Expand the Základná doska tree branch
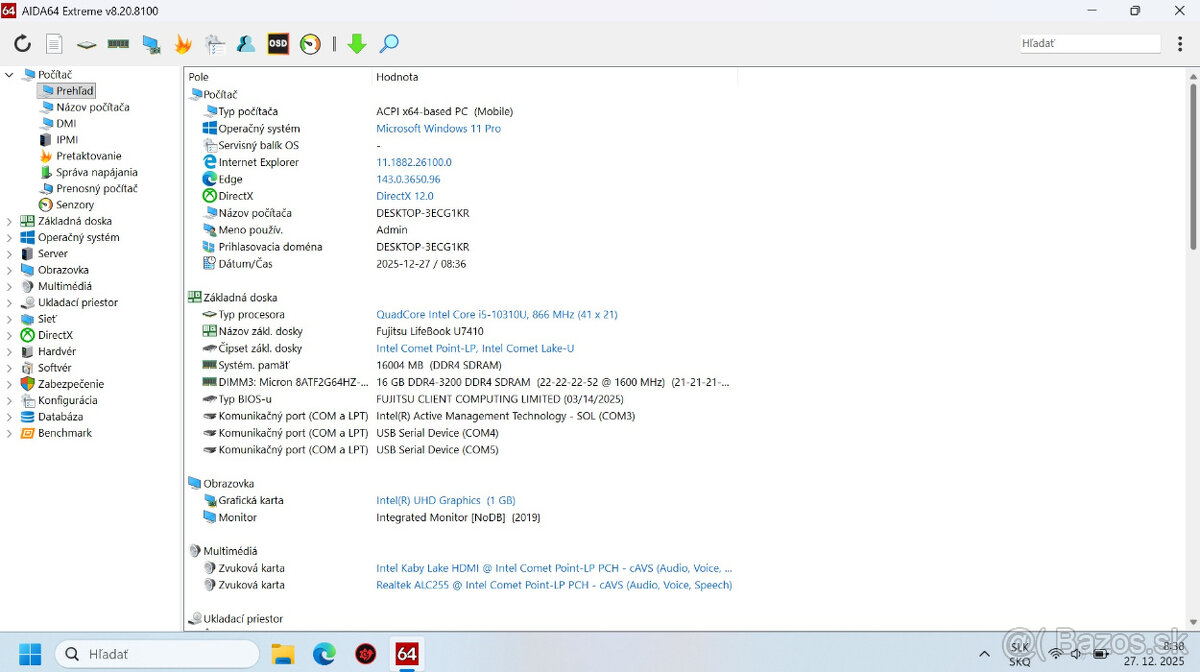Image resolution: width=1200 pixels, height=672 pixels. (8, 220)
